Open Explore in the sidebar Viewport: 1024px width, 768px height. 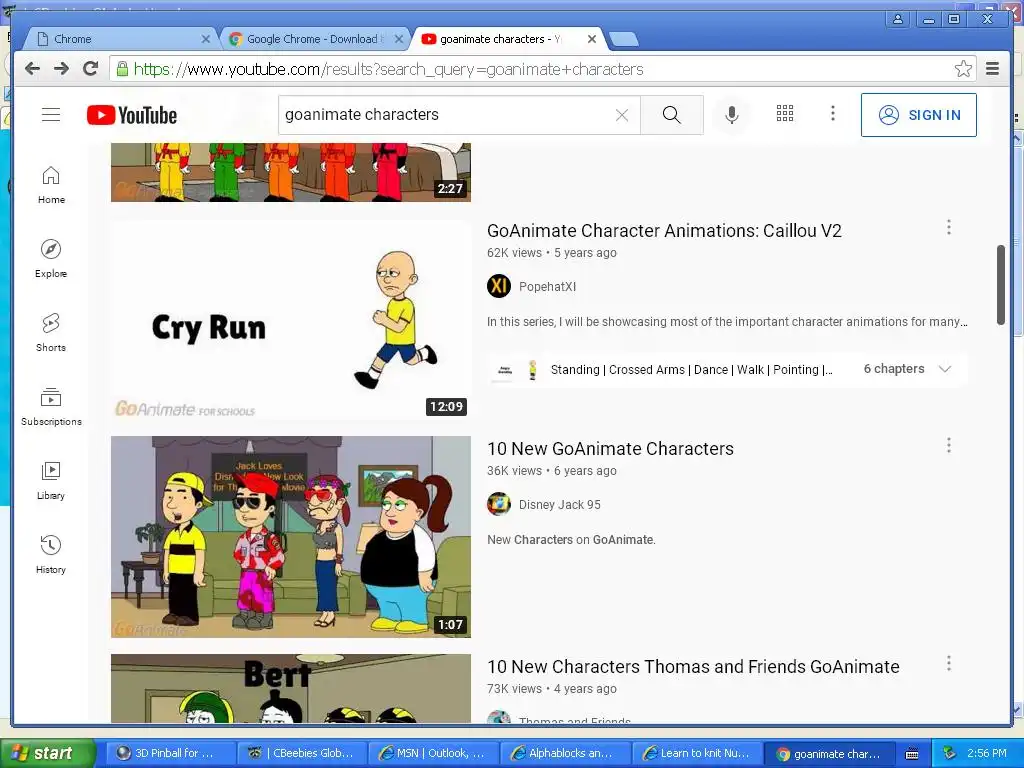point(51,259)
